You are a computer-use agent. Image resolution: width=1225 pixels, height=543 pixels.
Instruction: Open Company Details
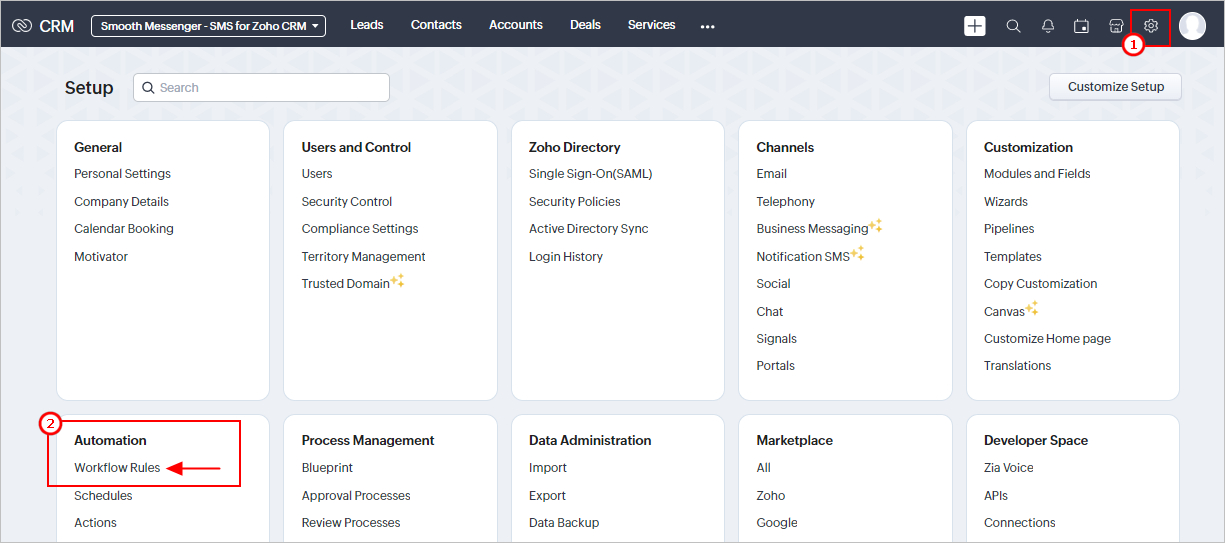[121, 202]
